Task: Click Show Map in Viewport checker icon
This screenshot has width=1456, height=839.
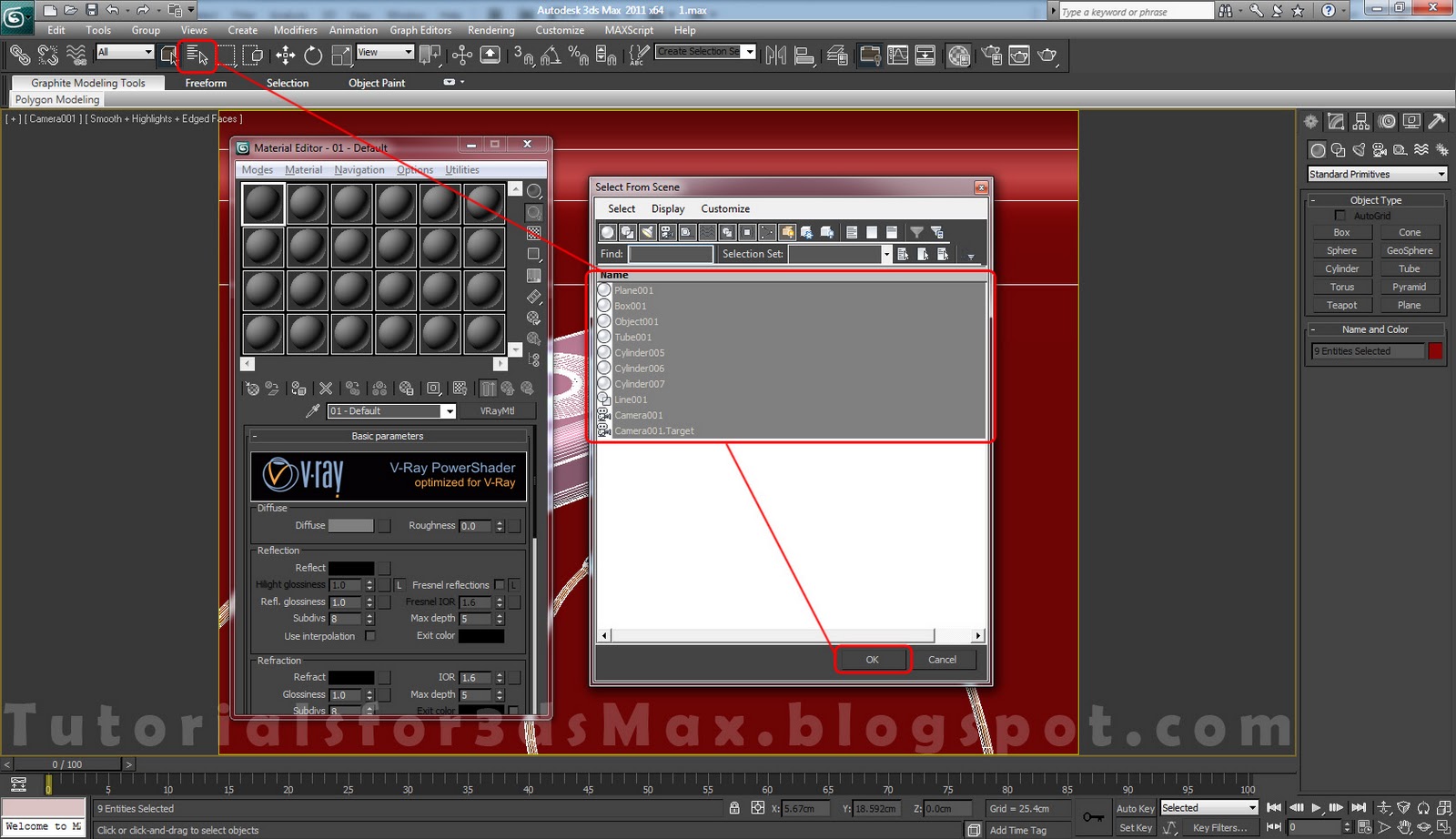Action: coord(460,389)
